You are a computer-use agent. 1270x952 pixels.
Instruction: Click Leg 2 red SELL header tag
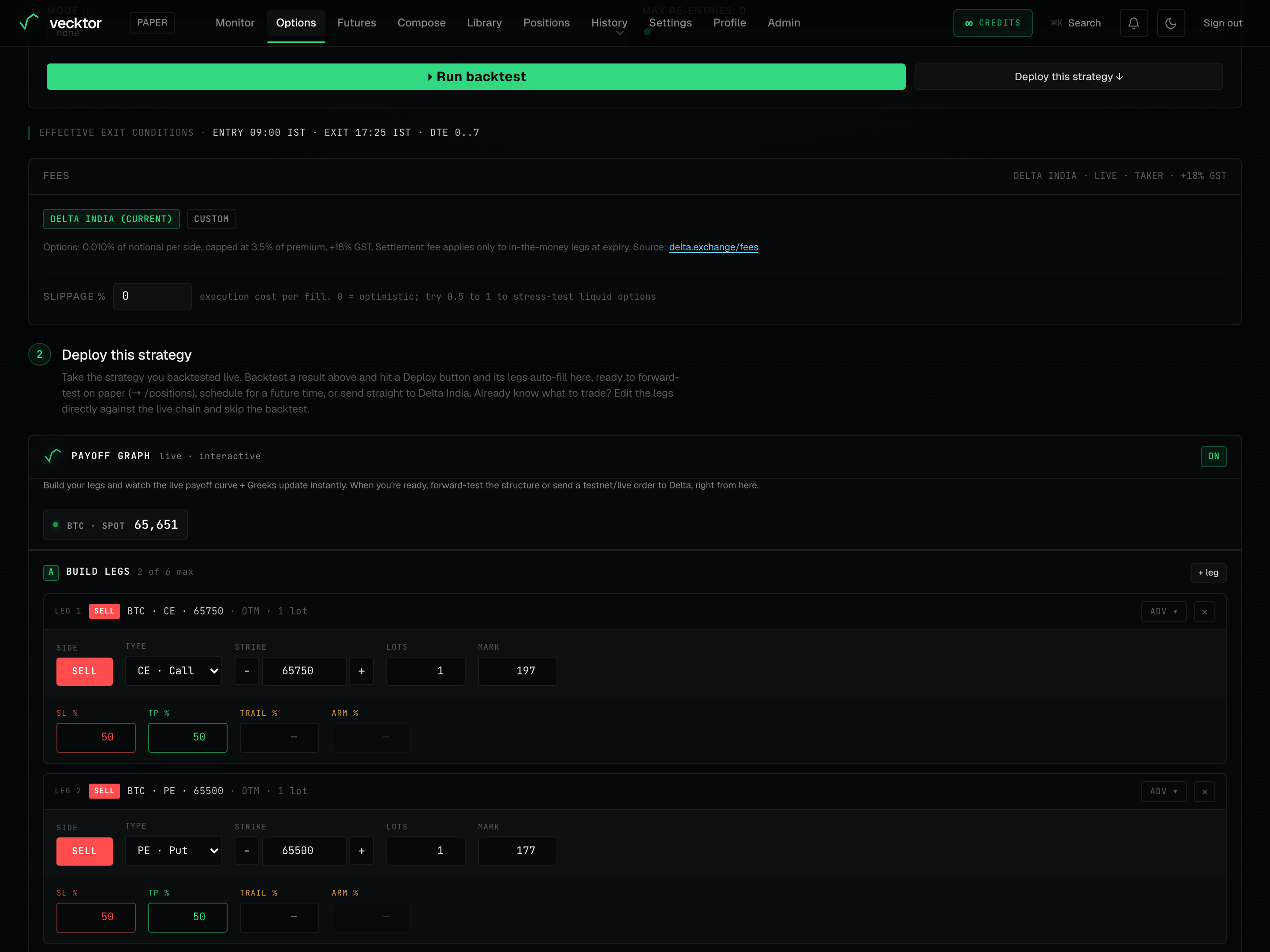tap(105, 791)
